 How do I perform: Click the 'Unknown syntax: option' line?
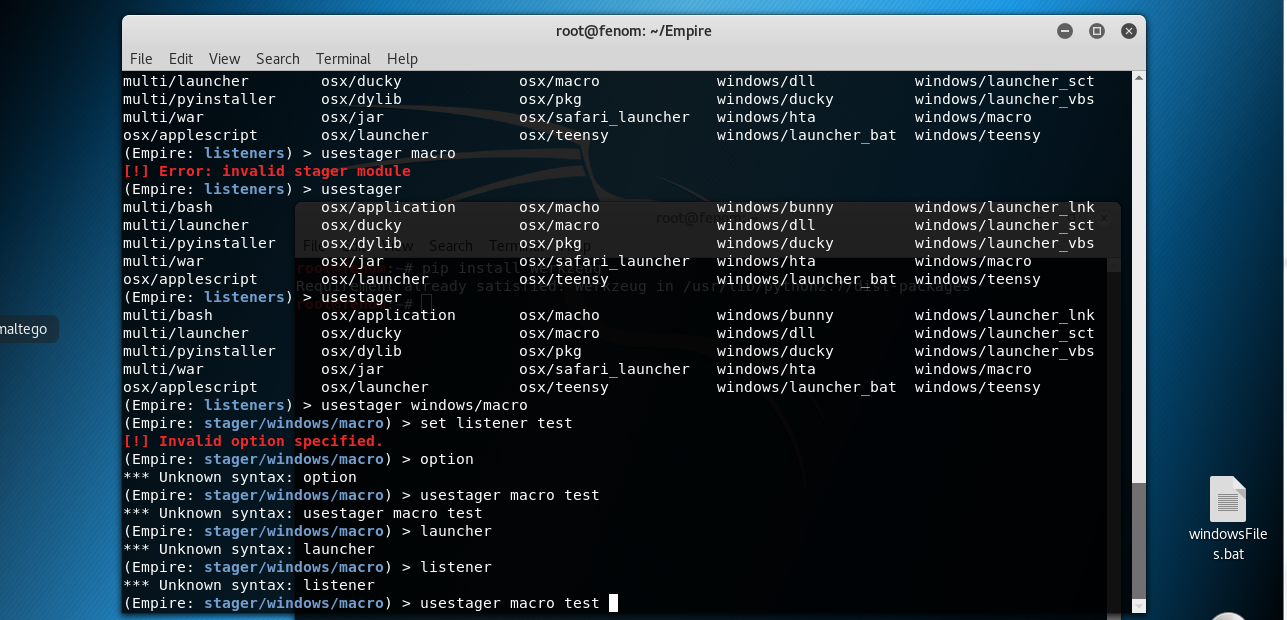[240, 477]
